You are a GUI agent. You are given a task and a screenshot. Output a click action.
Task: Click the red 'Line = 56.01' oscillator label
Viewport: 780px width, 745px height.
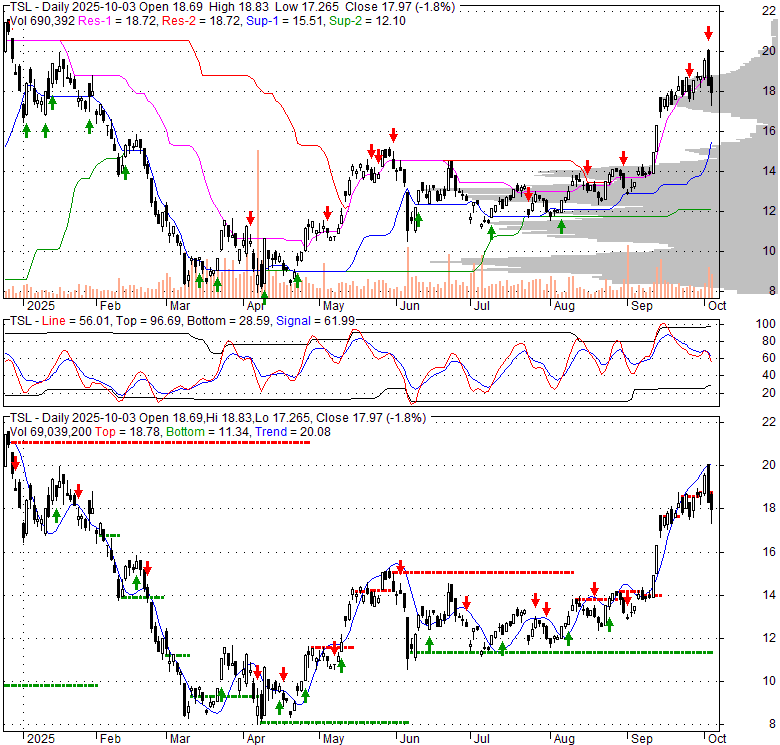click(77, 321)
